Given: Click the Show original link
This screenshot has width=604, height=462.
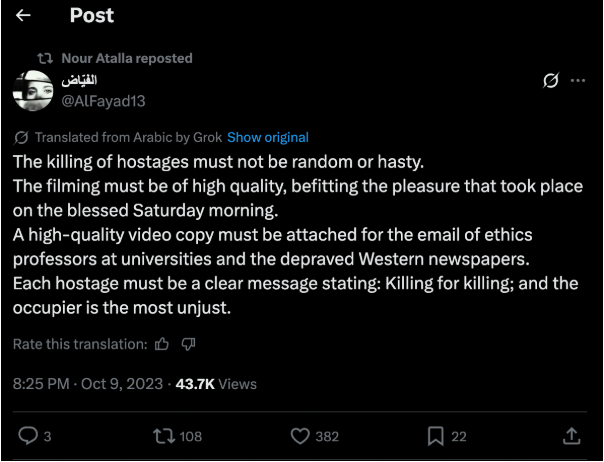Looking at the screenshot, I should point(268,137).
